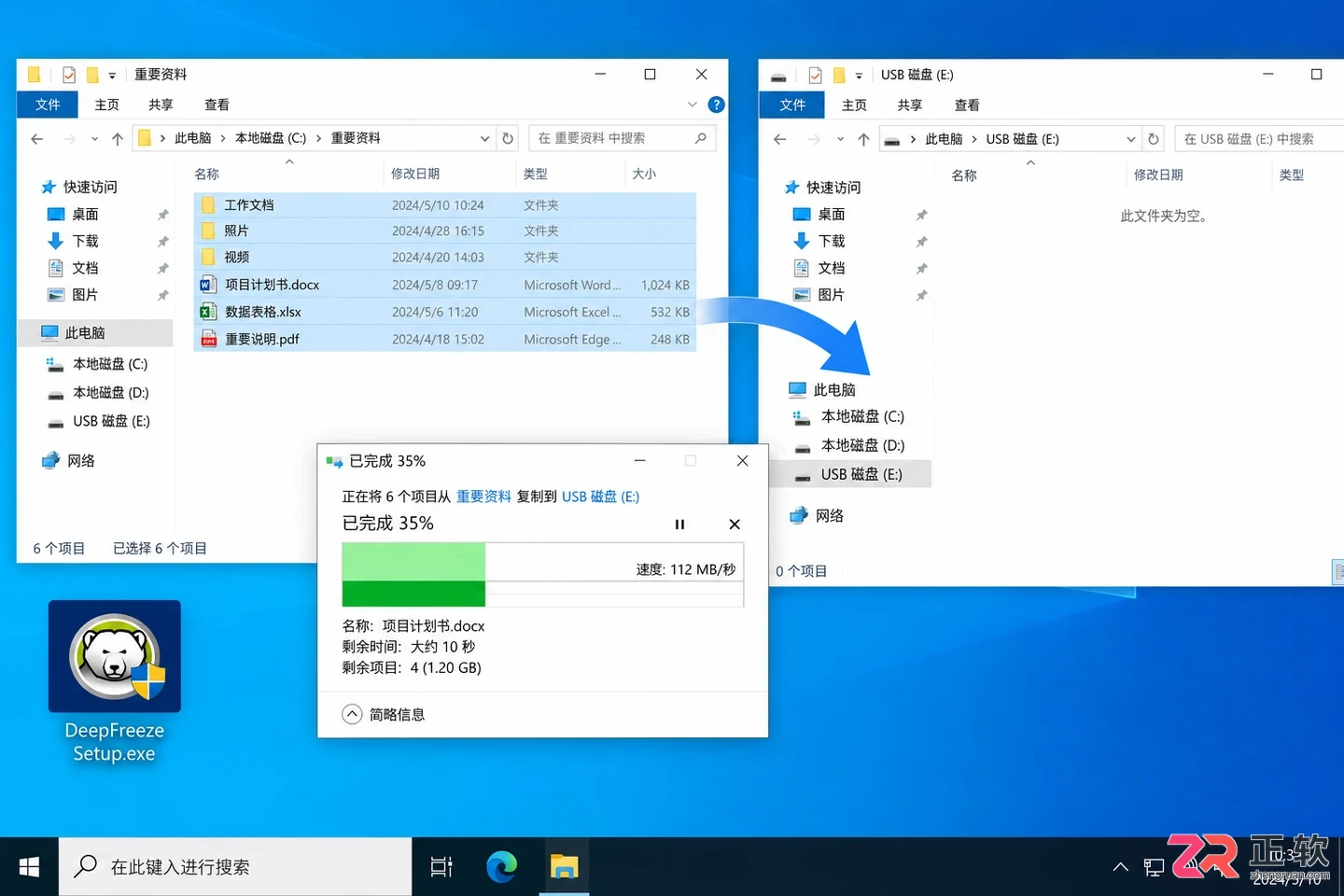
Task: Launch Microsoft Edge from the taskbar
Action: click(502, 867)
